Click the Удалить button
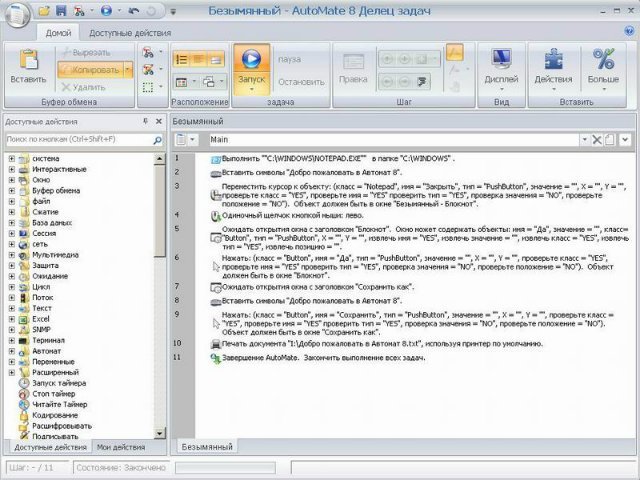The width and height of the screenshot is (640, 480). 84,87
